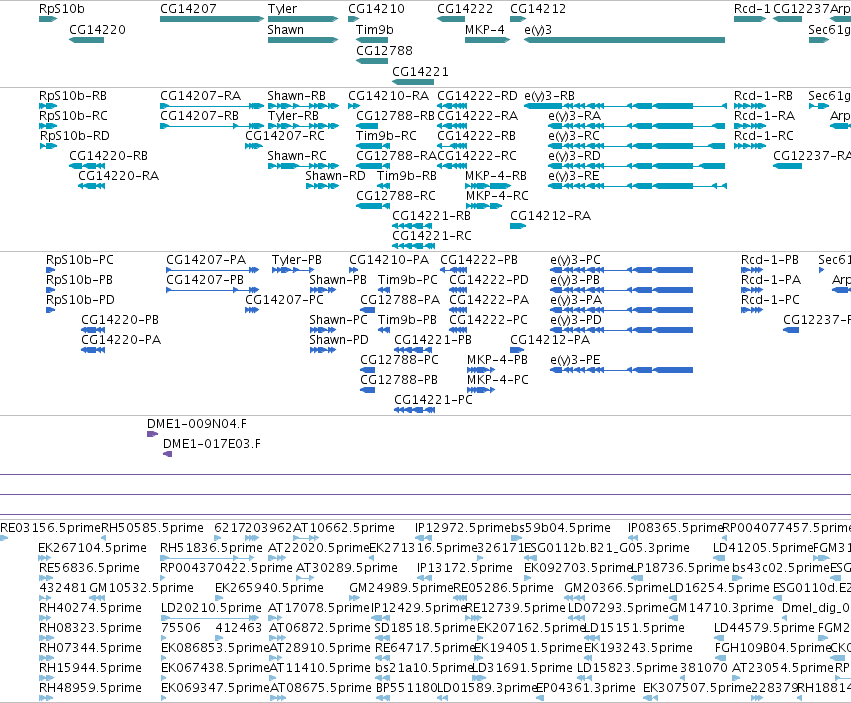Screen dimensions: 851x703
Task: Click EST RH48959.5prime
Action: 90,688
